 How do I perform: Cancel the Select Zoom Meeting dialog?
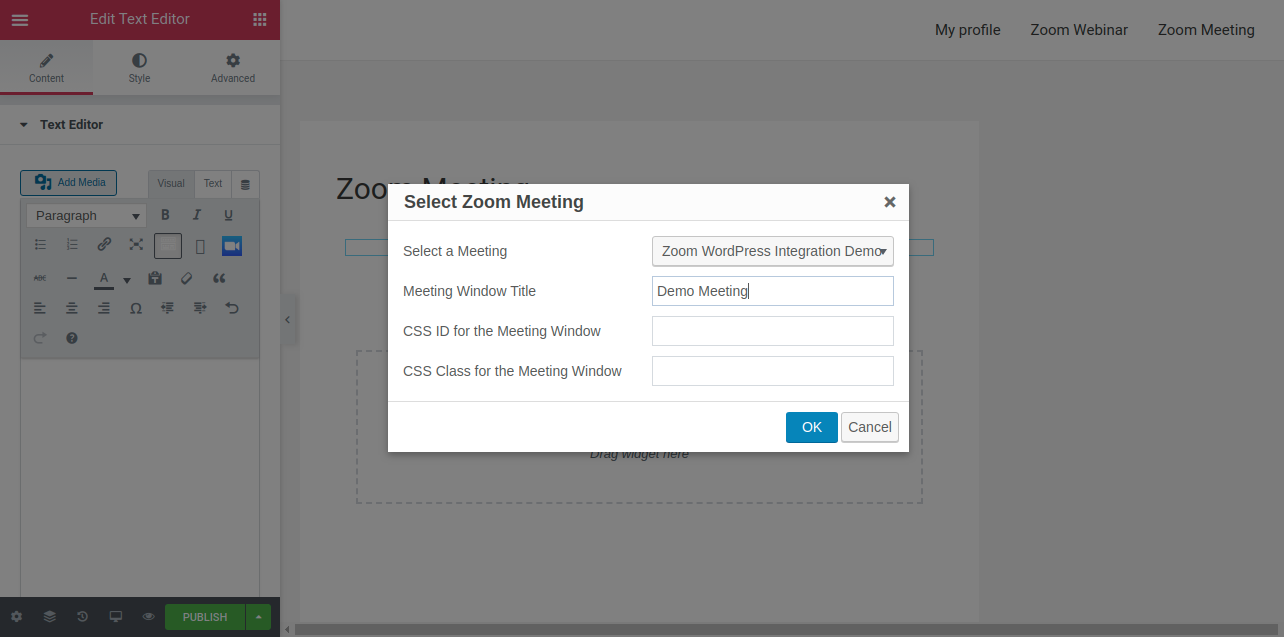coord(870,427)
